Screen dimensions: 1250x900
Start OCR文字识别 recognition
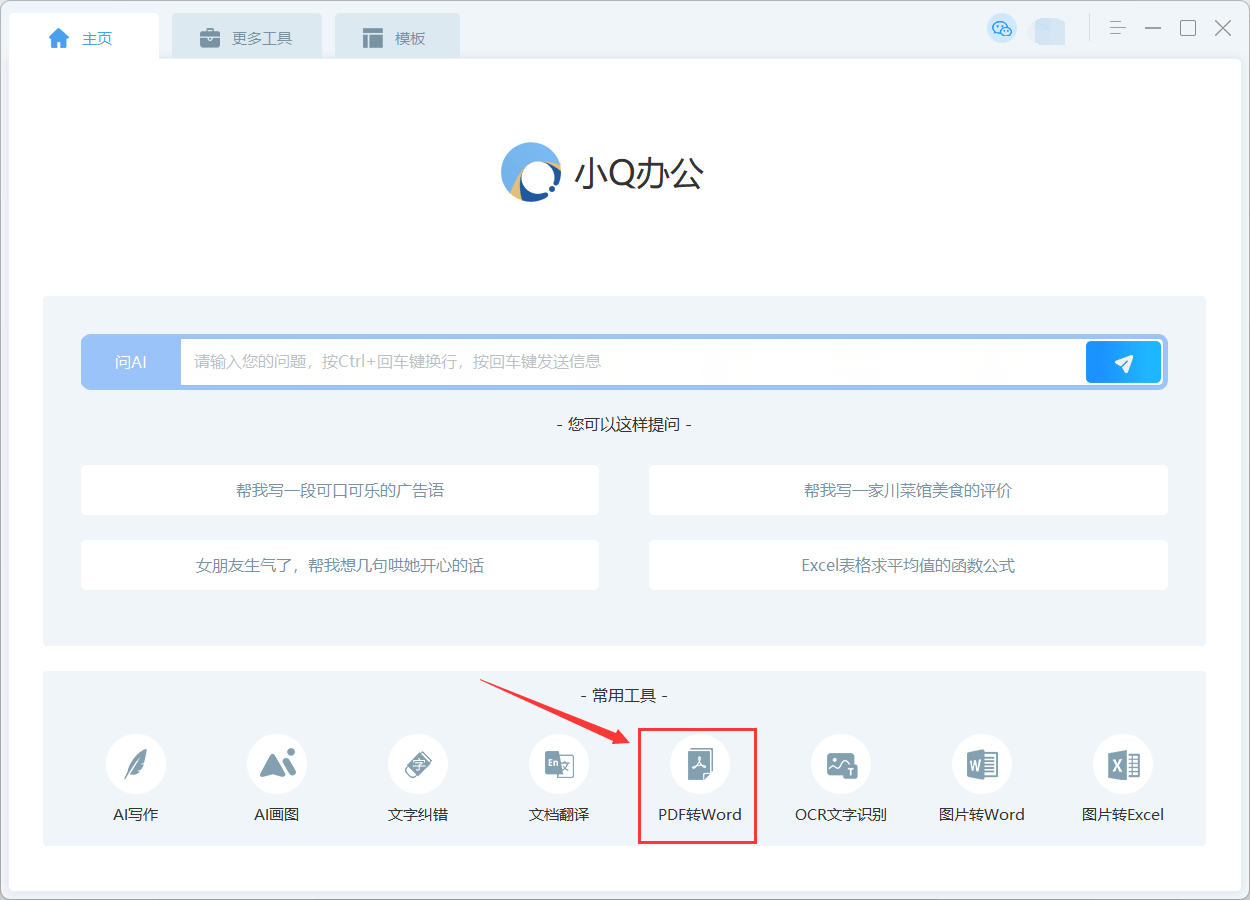click(841, 780)
